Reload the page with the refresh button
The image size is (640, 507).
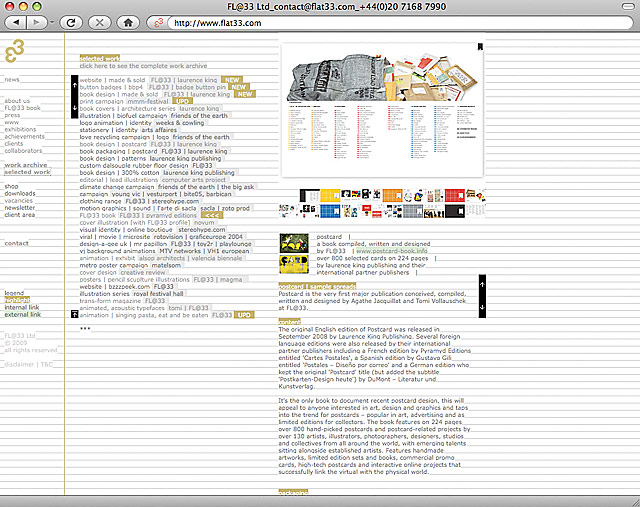71,22
